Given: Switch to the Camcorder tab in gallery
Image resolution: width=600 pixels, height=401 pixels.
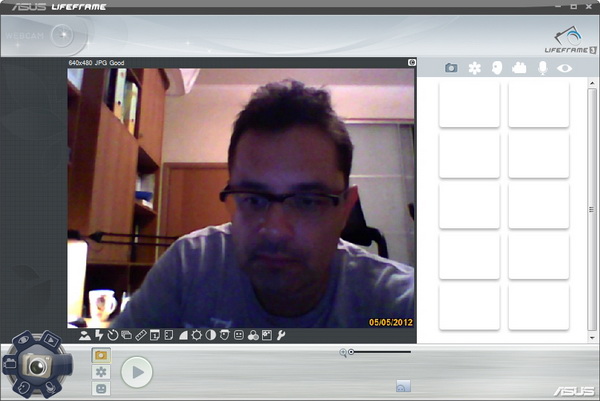Looking at the screenshot, I should (519, 68).
